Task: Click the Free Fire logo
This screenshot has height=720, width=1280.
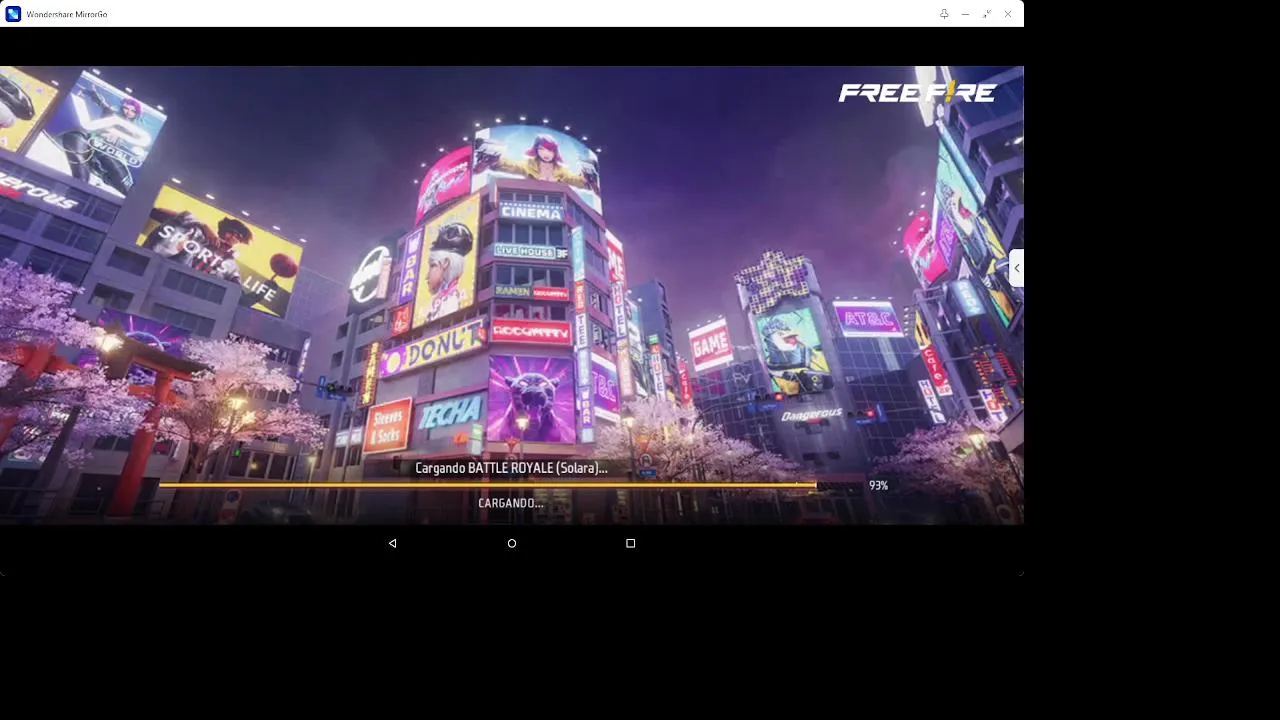Action: [917, 92]
